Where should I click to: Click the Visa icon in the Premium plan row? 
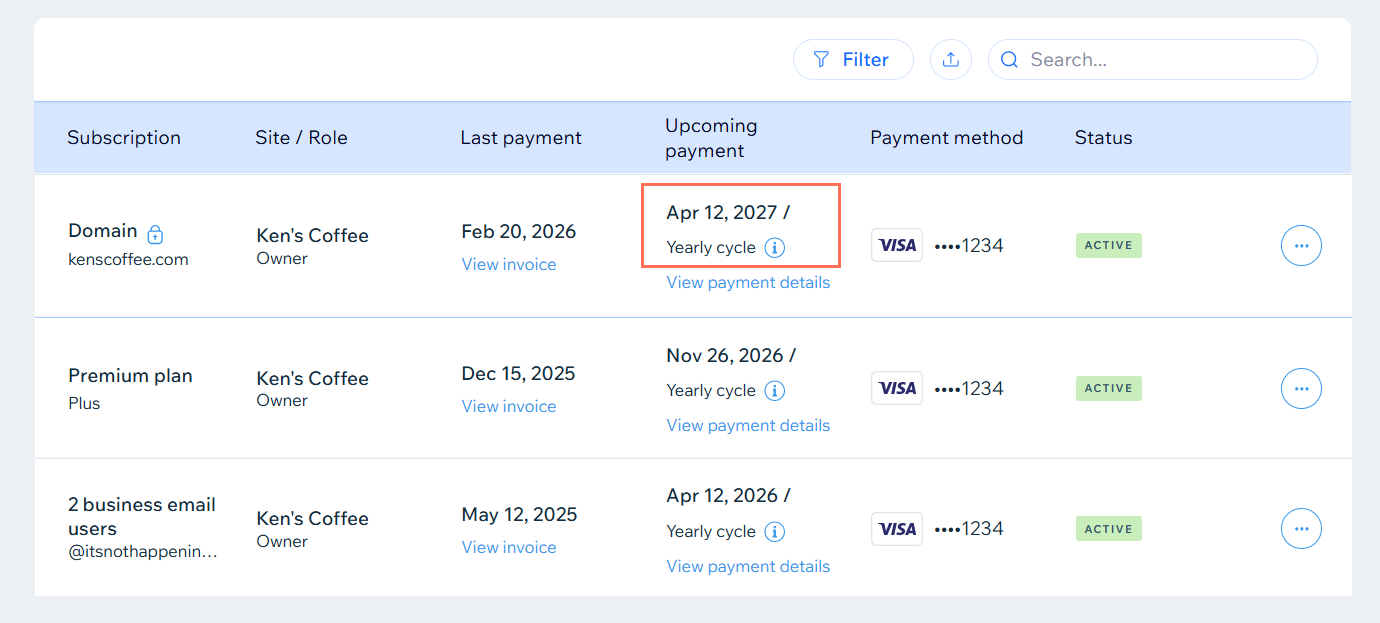click(897, 388)
